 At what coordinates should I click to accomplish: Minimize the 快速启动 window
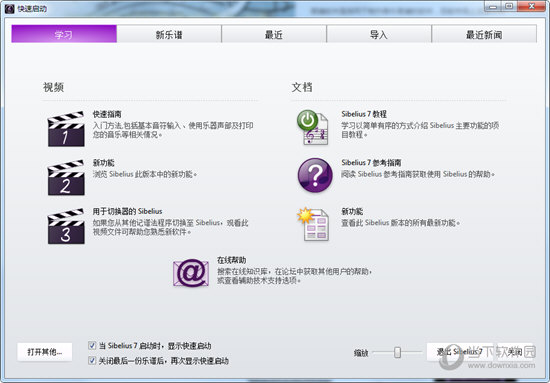(493, 6)
